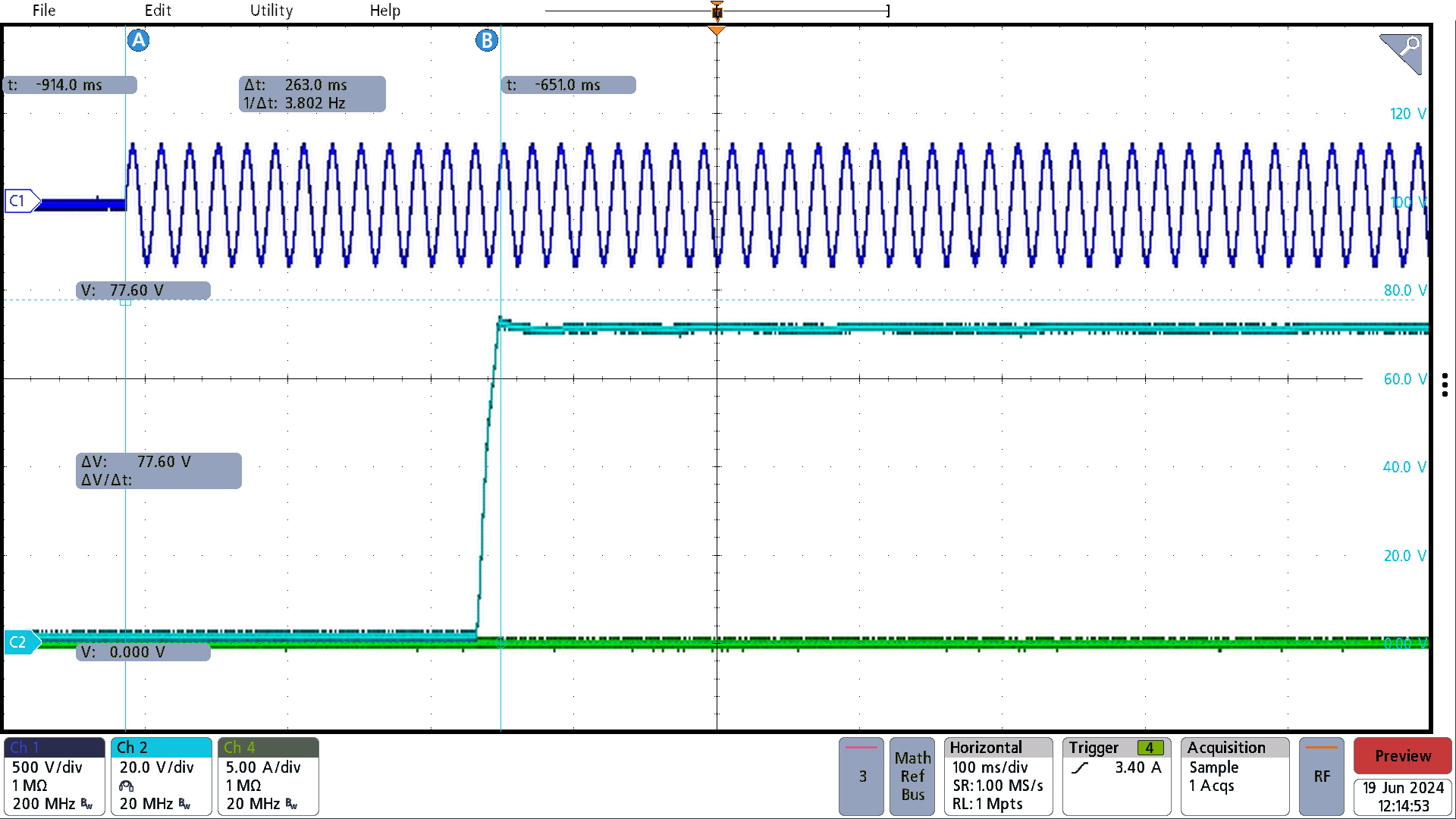This screenshot has height=819, width=1456.
Task: Open the Acquisition settings badge
Action: coord(1235,776)
